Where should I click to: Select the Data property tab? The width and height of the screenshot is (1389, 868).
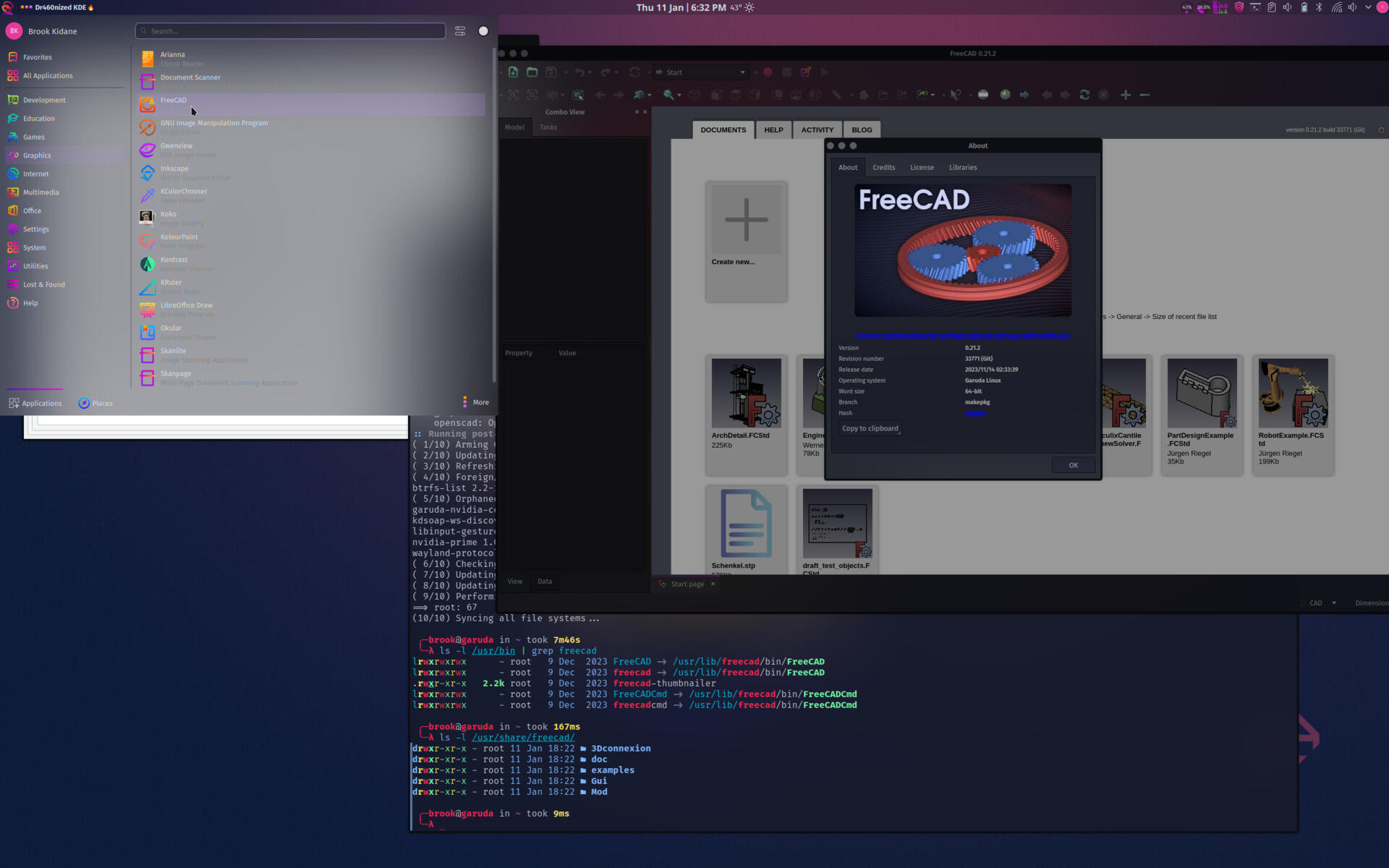(545, 582)
